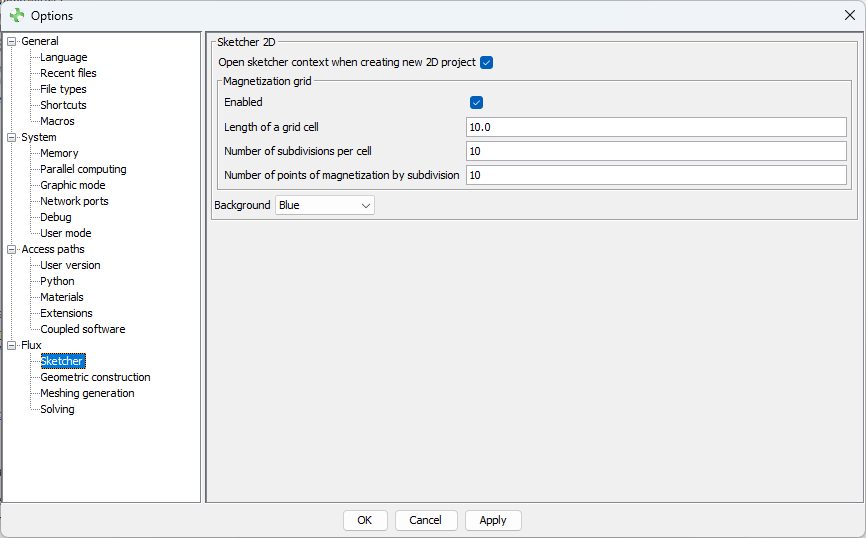
Task: Go to the Python access path settings
Action: click(x=57, y=281)
